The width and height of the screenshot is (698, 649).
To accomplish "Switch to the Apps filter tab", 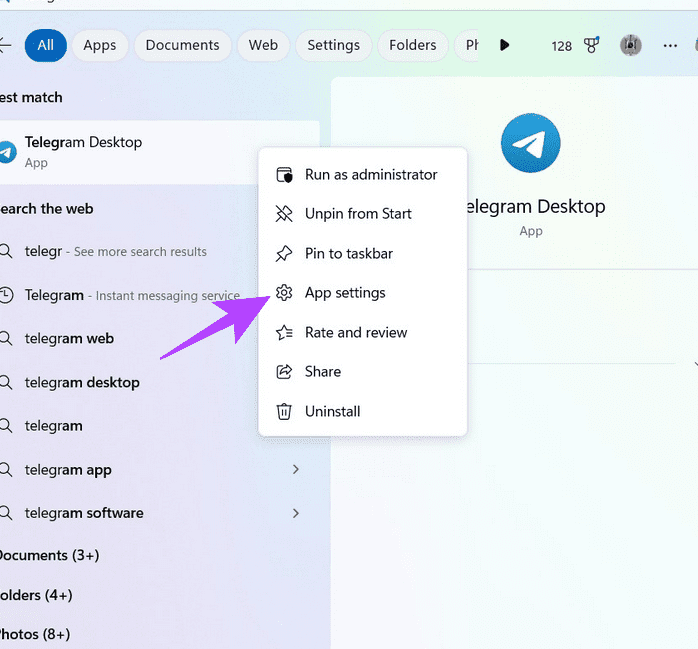I will tap(100, 45).
